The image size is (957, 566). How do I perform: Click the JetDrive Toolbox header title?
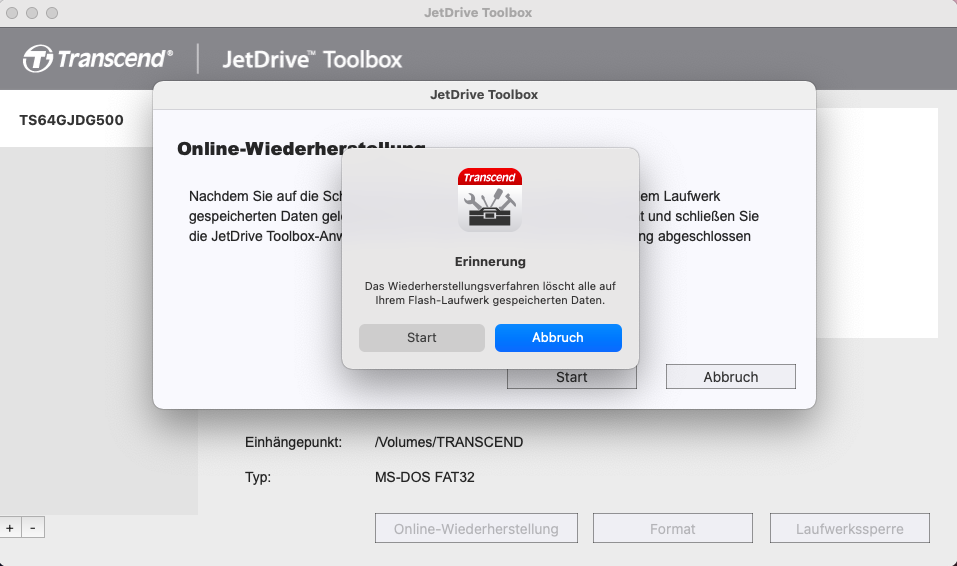(312, 59)
